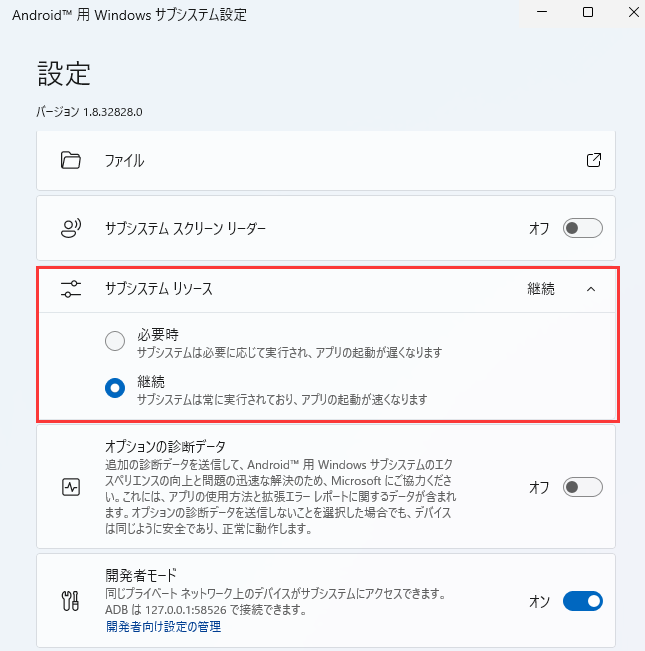Click the ファイル label
The width and height of the screenshot is (645, 651).
point(125,160)
